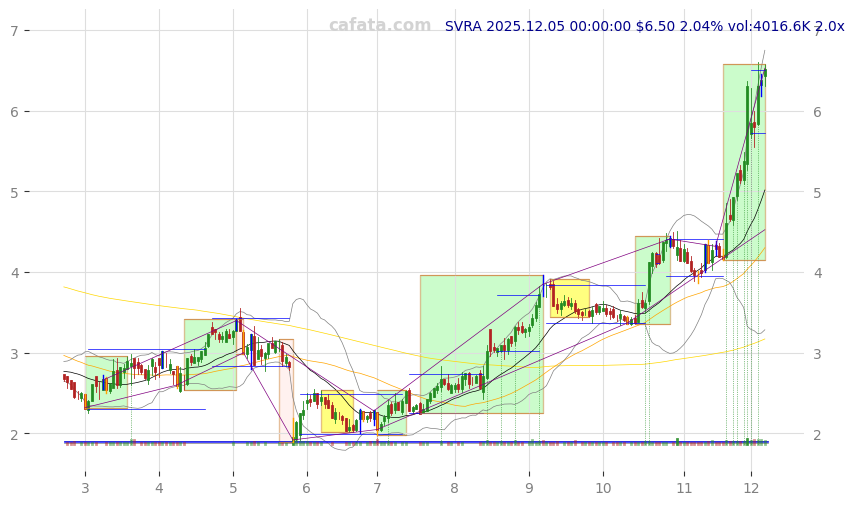This screenshot has width=855, height=505.
Task: Select the tall green box near month 12
Action: 744,162
